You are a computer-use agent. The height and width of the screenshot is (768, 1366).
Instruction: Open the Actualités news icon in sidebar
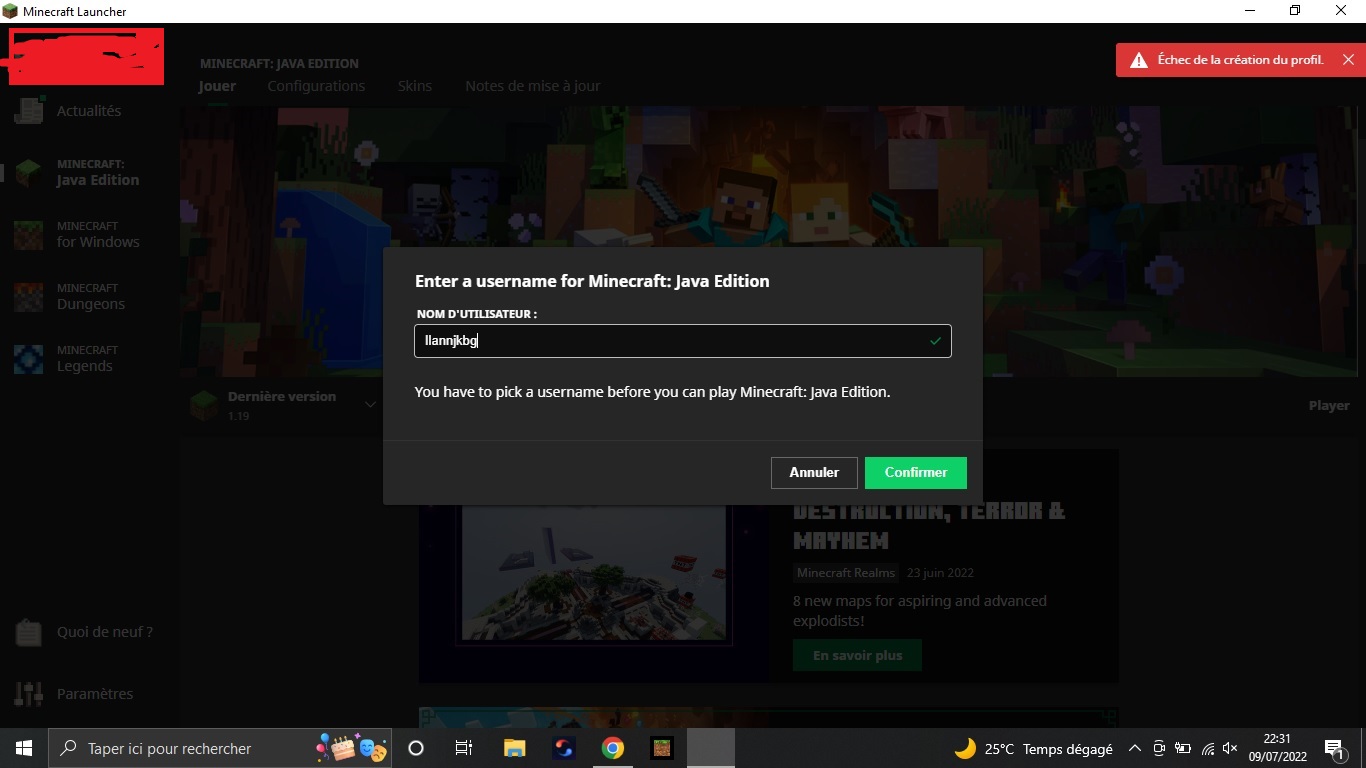[29, 111]
